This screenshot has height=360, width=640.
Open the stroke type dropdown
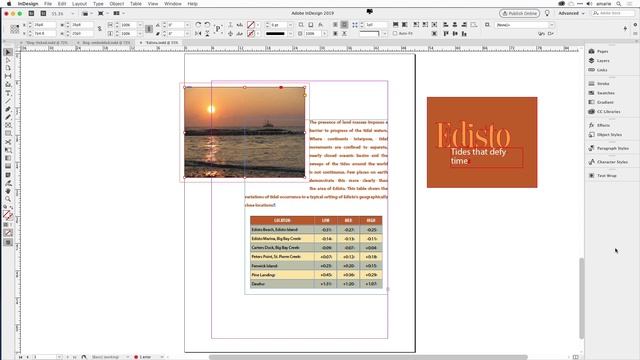coord(290,33)
